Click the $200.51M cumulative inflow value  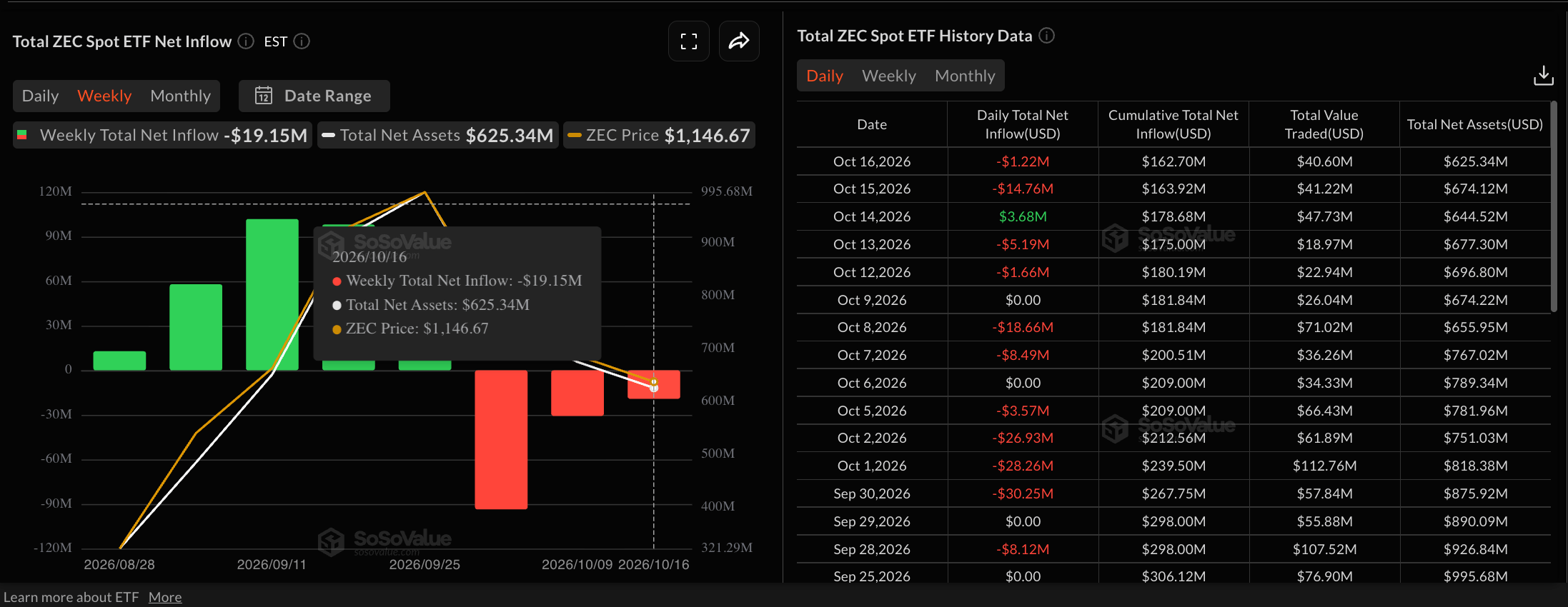coord(1173,355)
